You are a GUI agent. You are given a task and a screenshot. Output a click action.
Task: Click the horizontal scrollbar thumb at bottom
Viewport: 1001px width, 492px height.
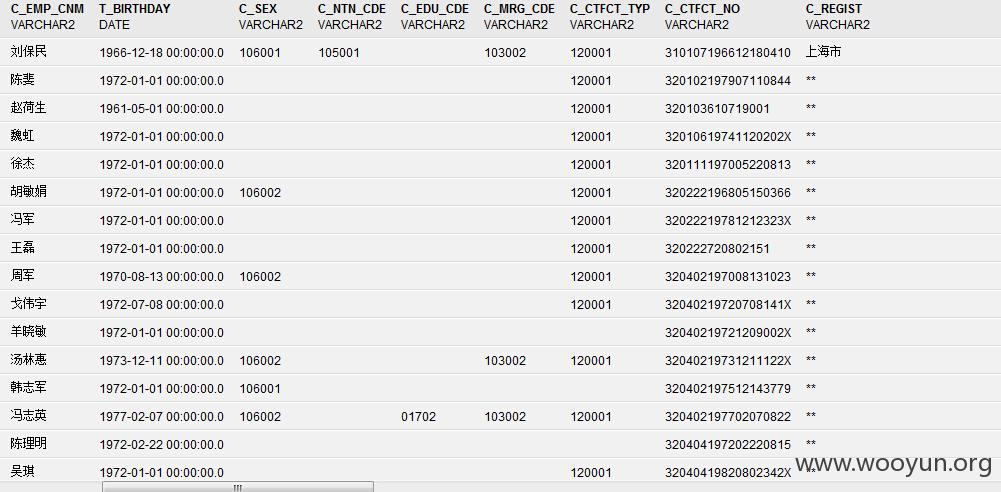[237, 488]
